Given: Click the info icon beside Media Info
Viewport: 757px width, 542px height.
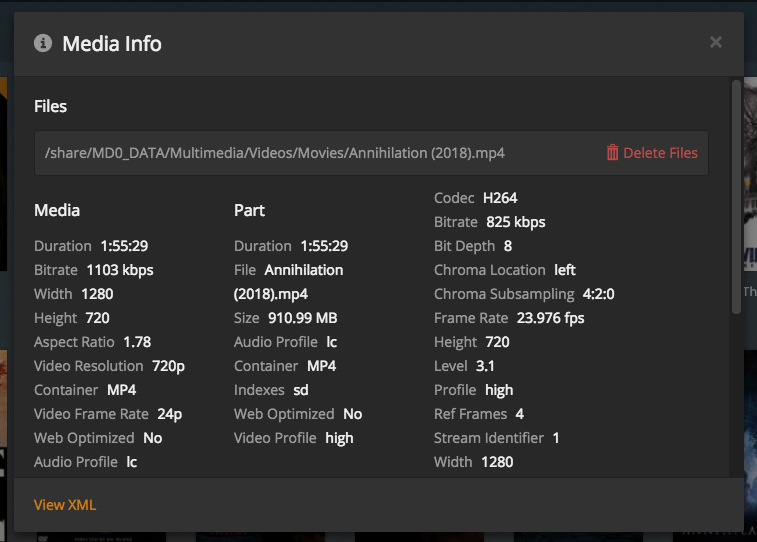Looking at the screenshot, I should [42, 43].
